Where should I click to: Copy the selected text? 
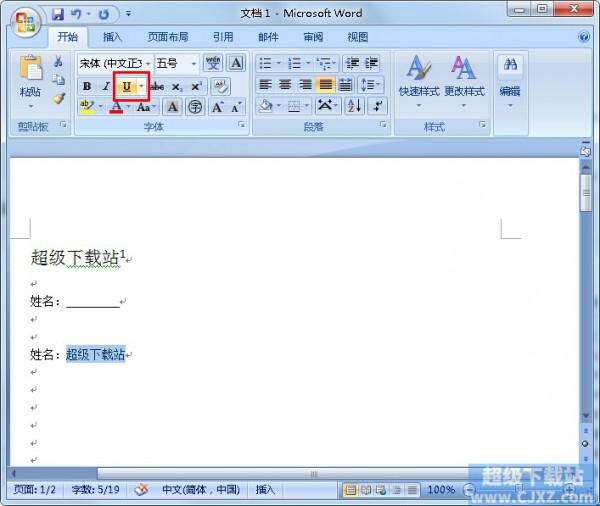[58, 80]
